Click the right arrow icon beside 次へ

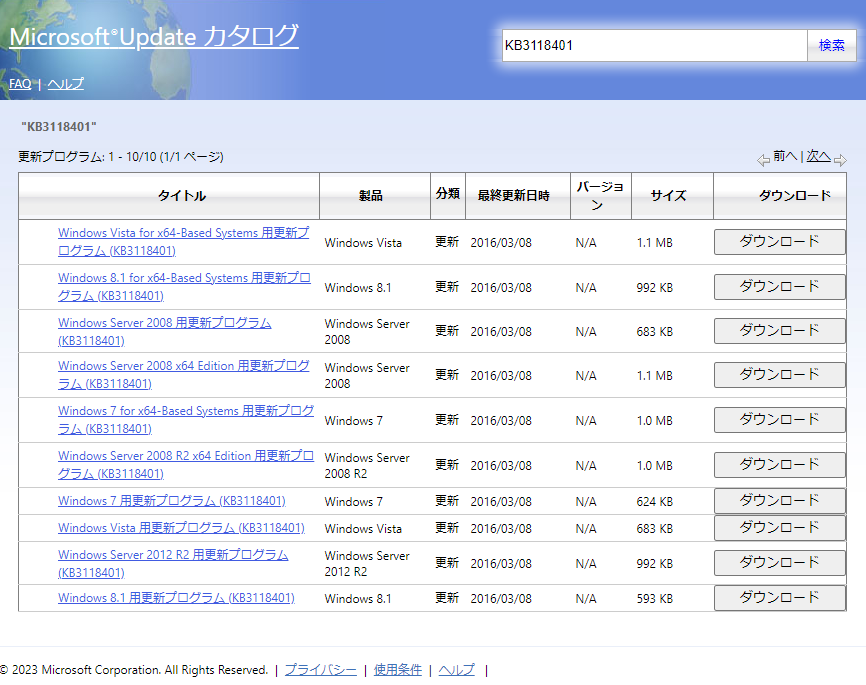click(840, 160)
